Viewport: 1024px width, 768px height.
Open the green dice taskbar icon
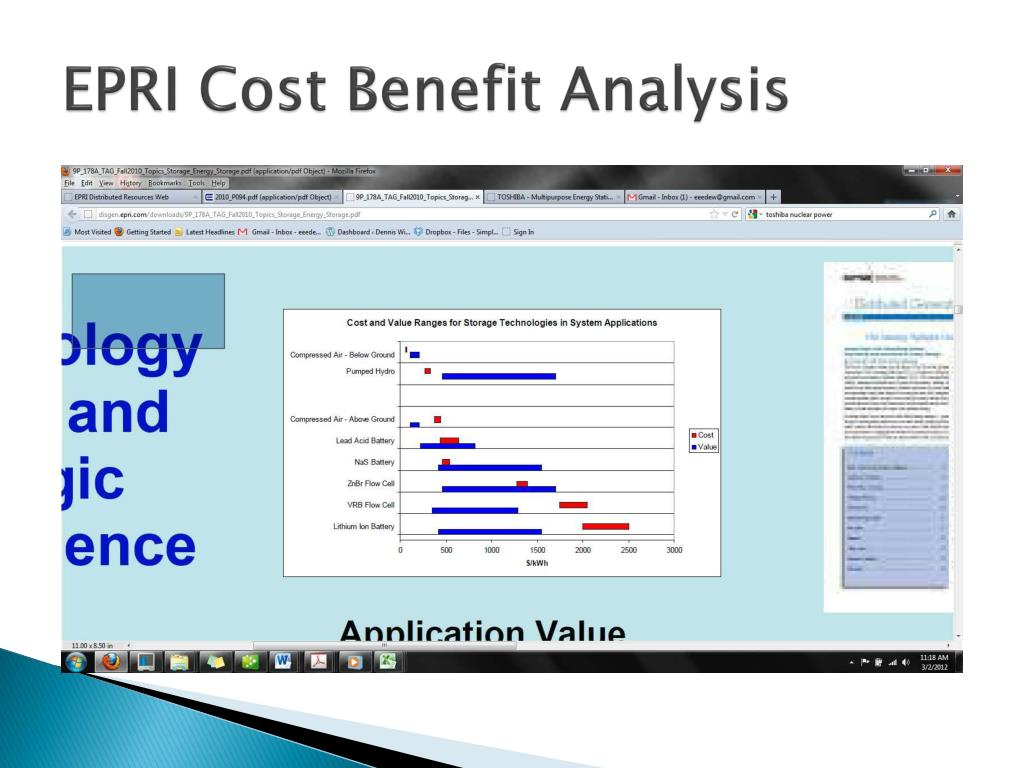250,662
